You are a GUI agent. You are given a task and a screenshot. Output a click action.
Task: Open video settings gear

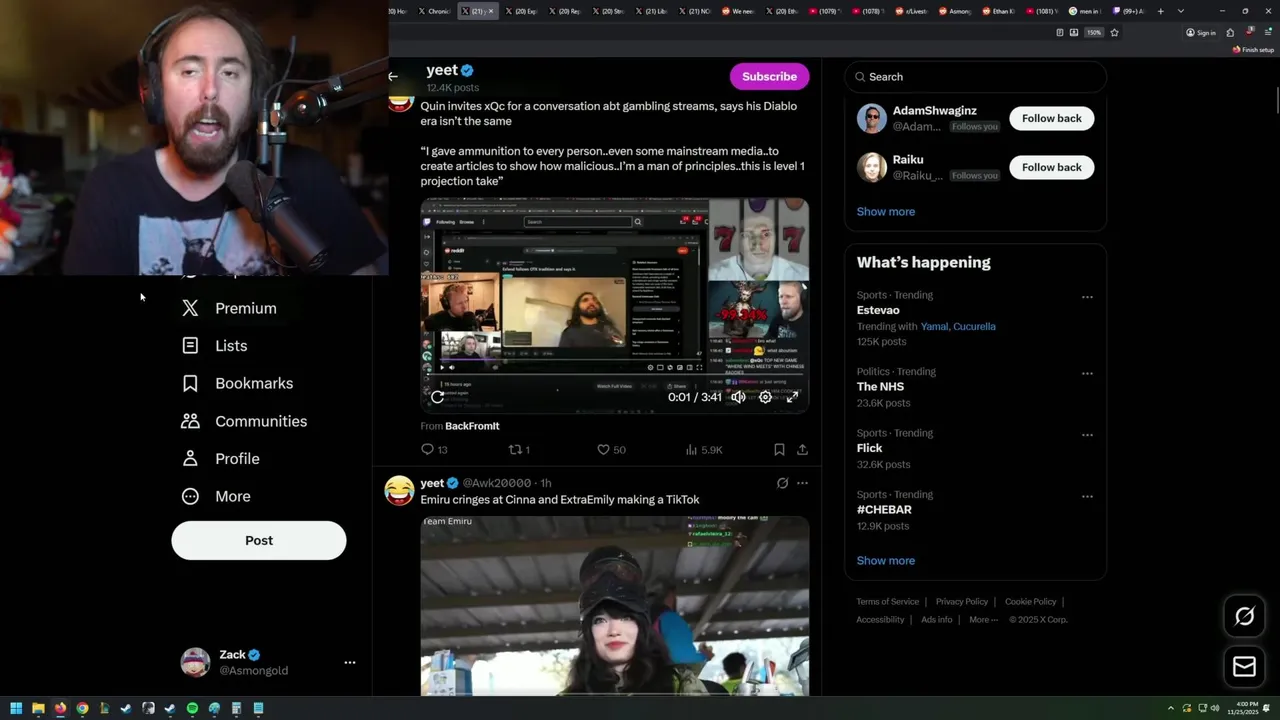point(765,397)
